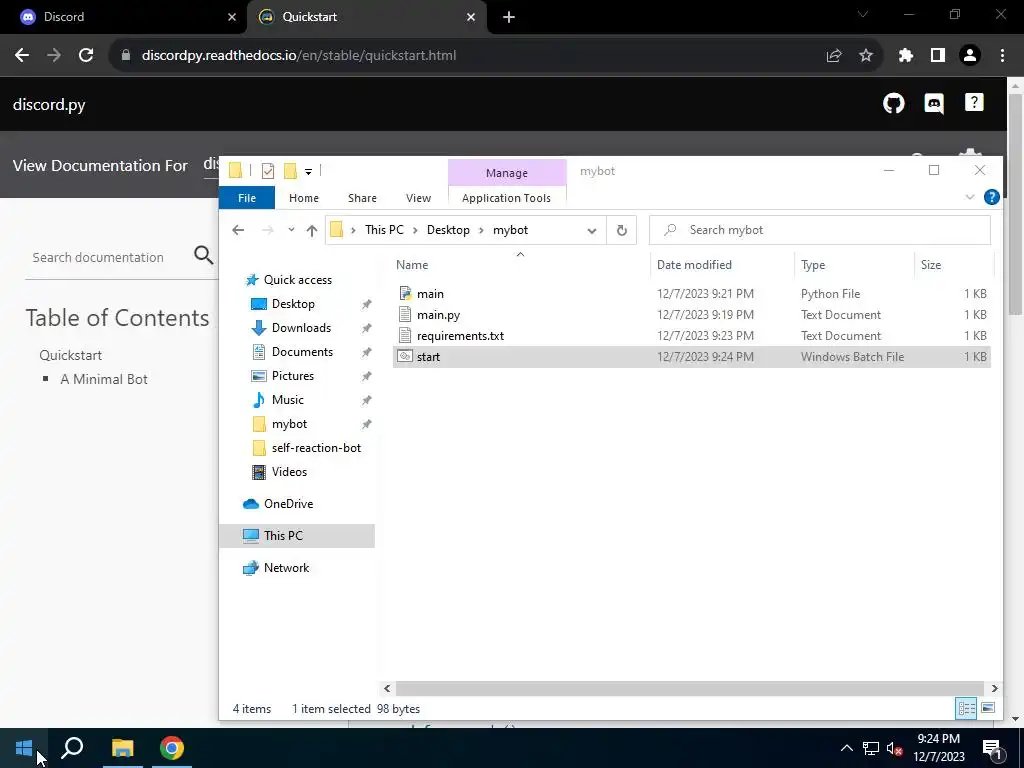Select the main.py text document
This screenshot has width=1024, height=768.
point(691,315)
